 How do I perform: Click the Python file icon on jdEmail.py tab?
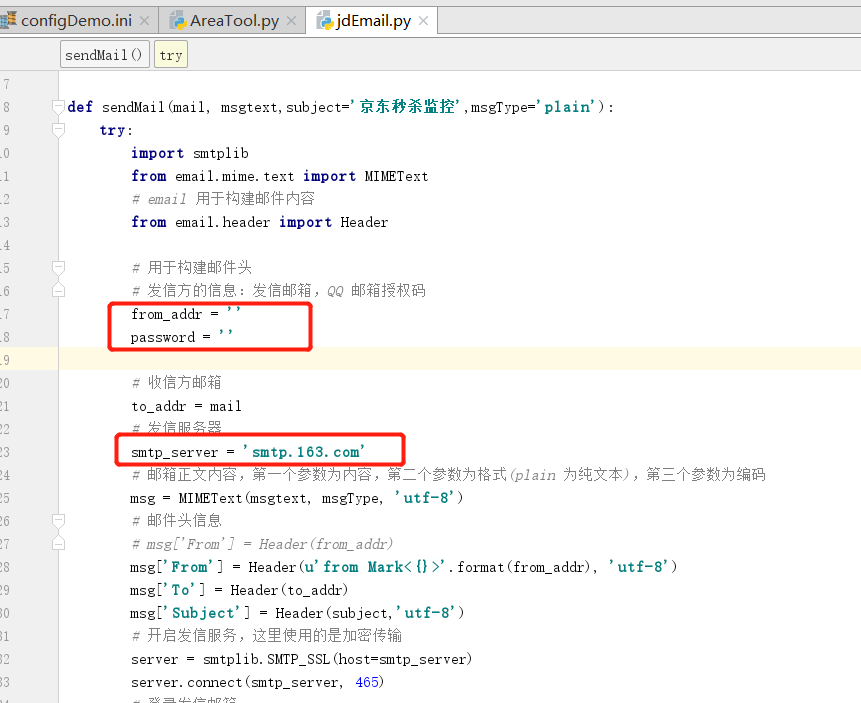pyautogui.click(x=325, y=21)
